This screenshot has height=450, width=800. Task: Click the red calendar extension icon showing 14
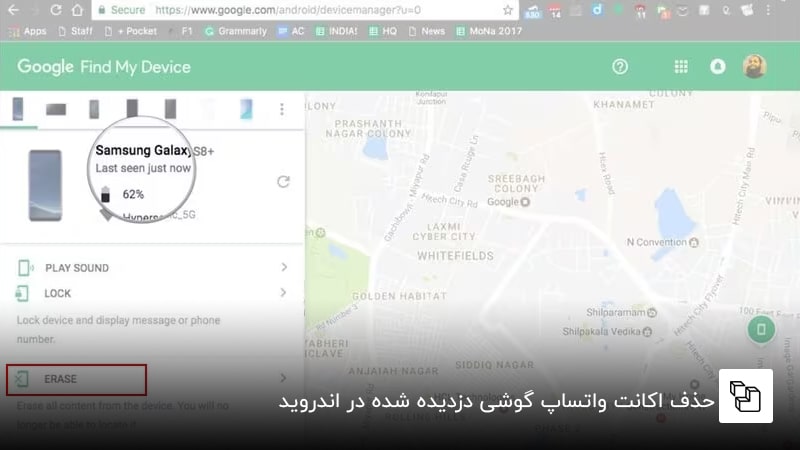[555, 11]
